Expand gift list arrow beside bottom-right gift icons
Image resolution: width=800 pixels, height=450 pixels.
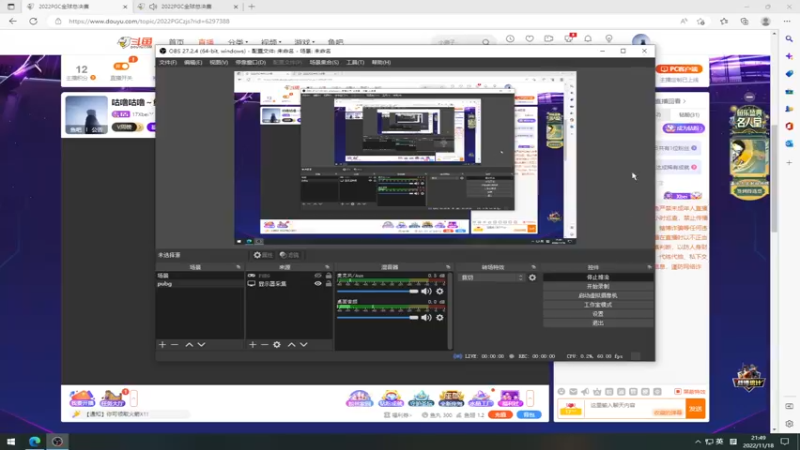pos(530,398)
